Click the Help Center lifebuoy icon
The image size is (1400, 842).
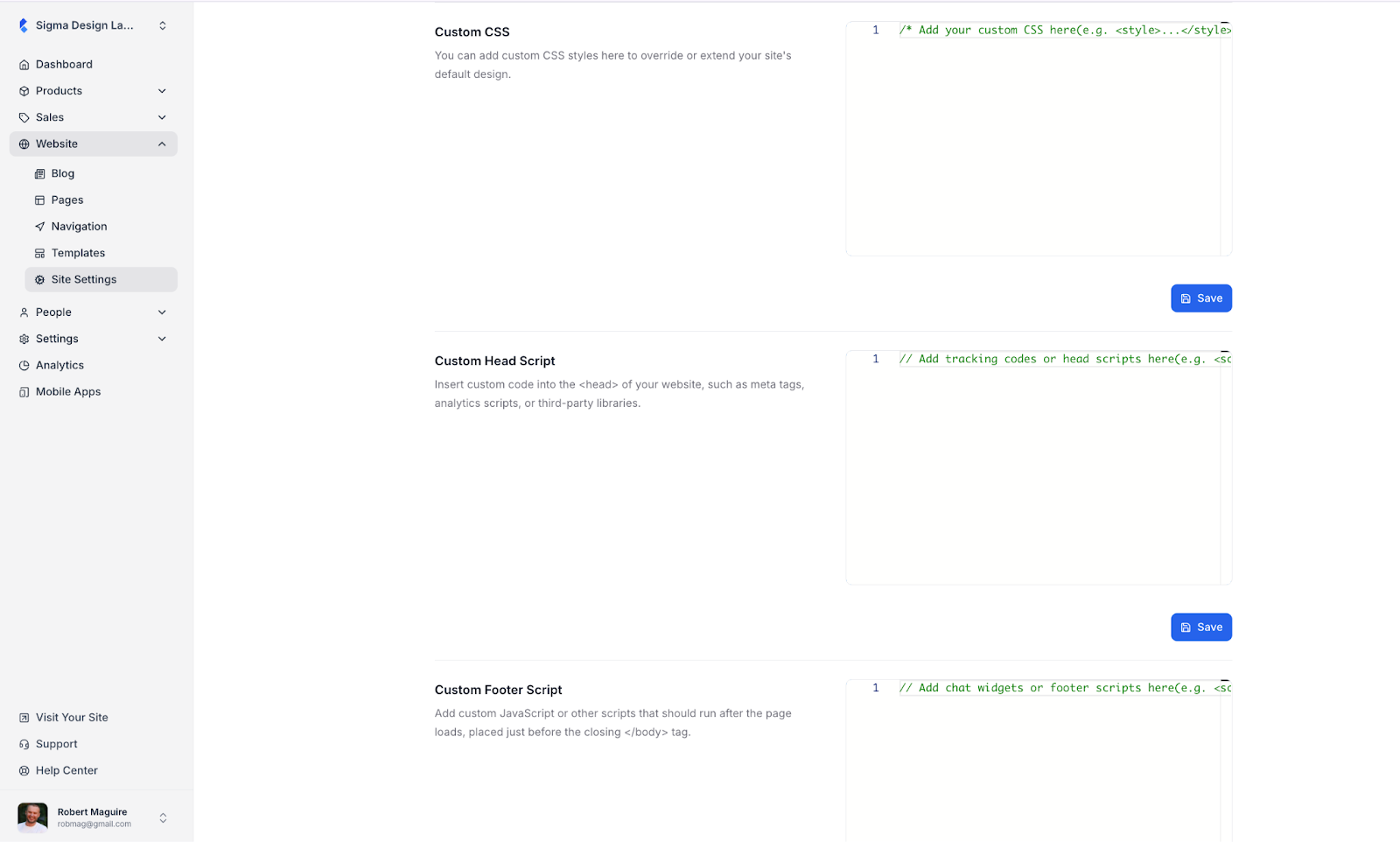click(24, 771)
